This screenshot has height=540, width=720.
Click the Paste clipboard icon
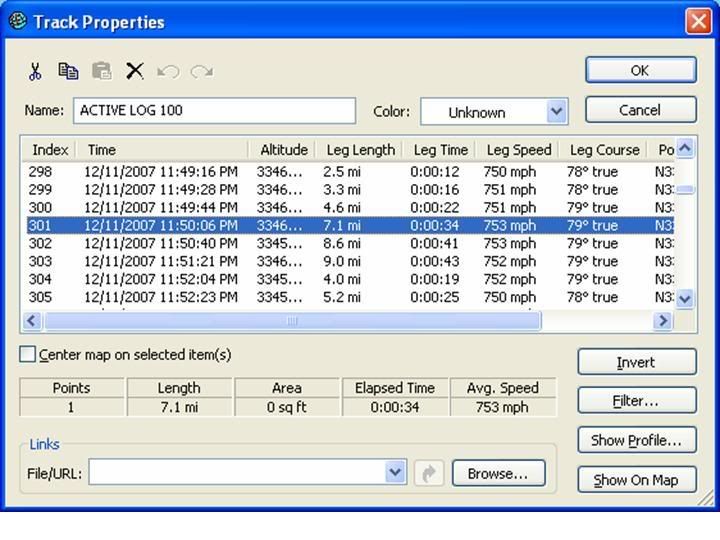pos(101,71)
